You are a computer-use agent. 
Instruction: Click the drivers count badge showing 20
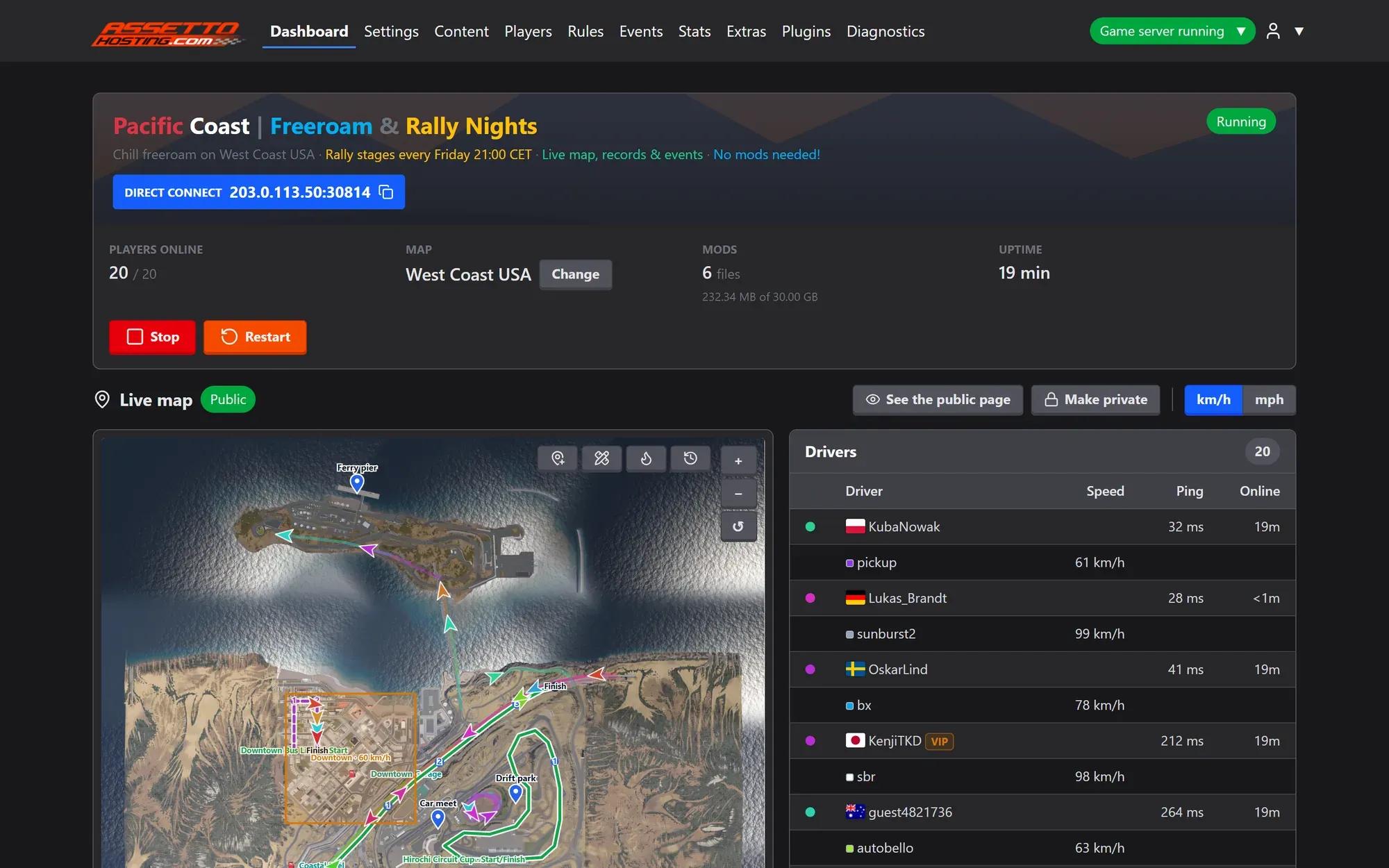click(x=1262, y=451)
